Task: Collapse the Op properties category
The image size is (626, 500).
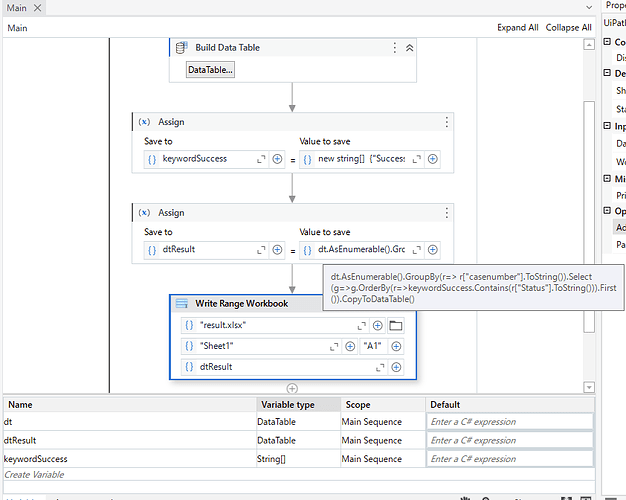Action: click(607, 210)
